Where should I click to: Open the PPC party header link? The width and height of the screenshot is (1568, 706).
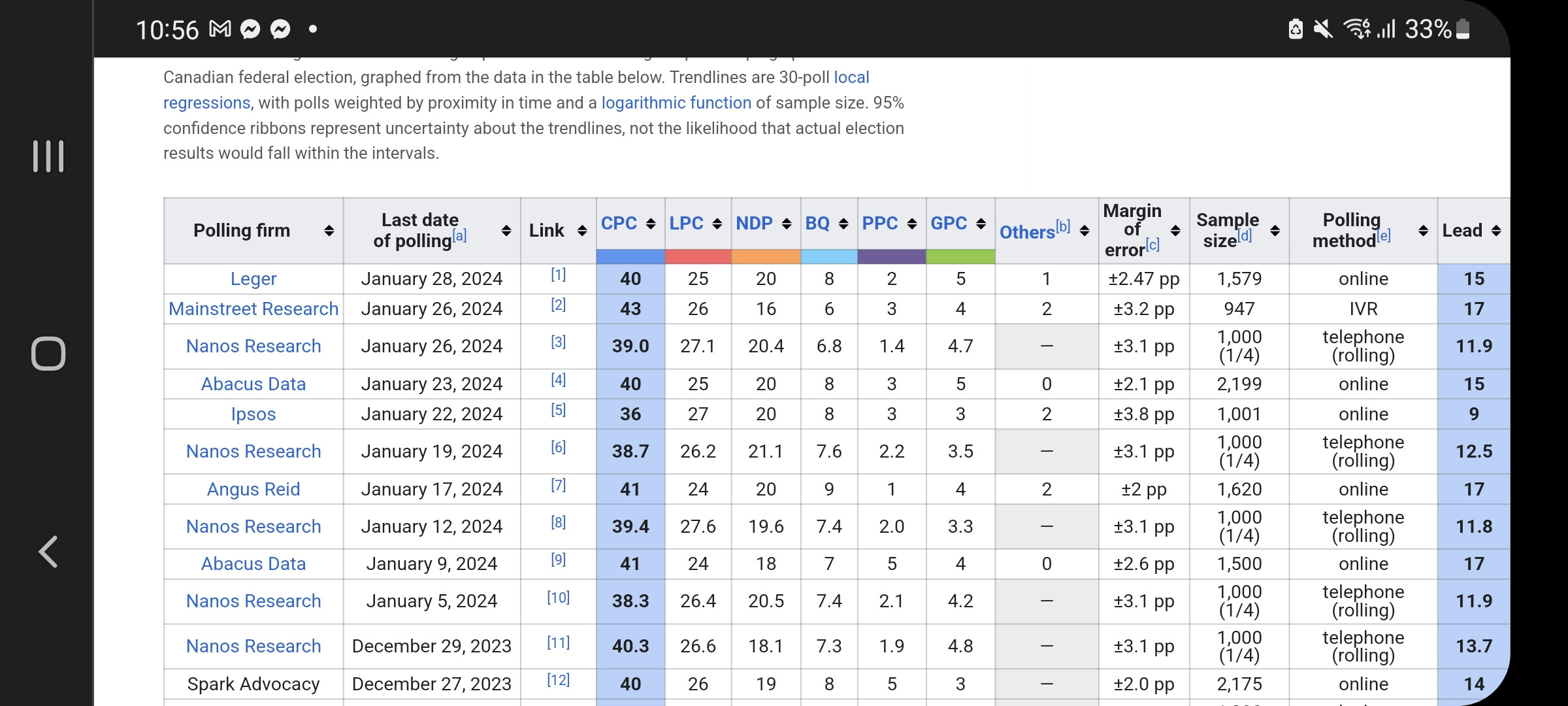click(x=880, y=224)
